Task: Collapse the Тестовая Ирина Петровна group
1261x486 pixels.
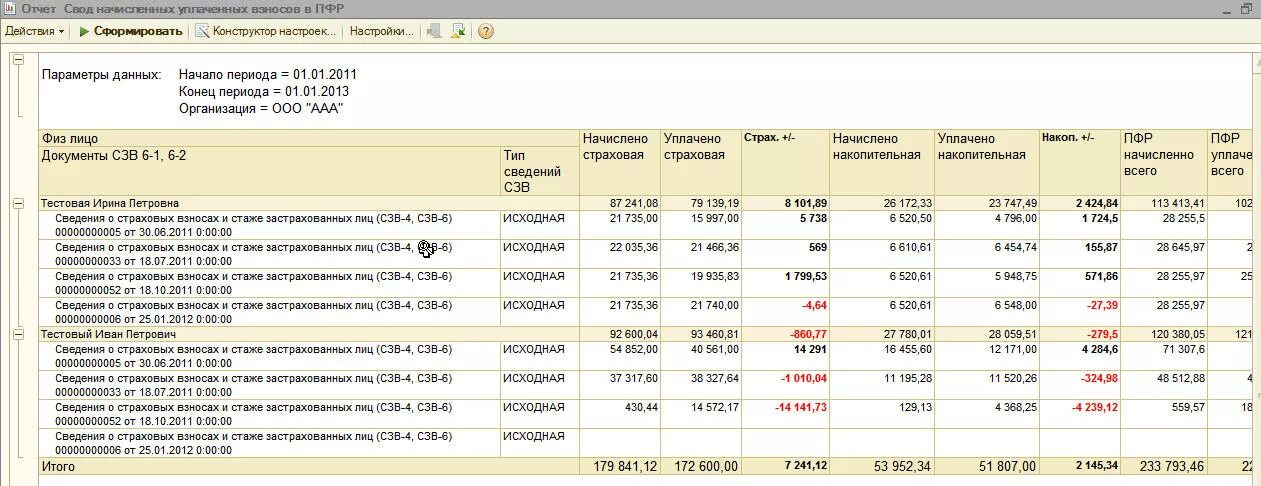Action: [17, 203]
